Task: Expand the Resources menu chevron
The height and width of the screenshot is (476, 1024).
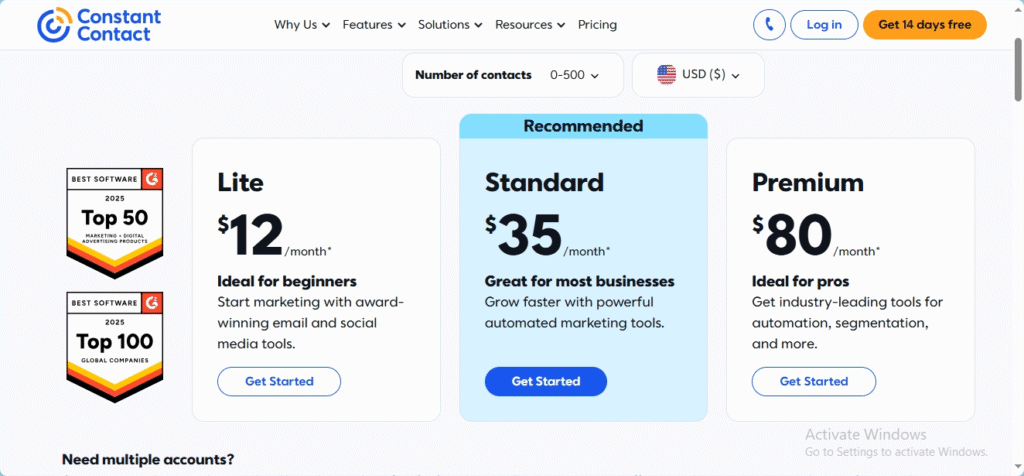Action: point(560,25)
